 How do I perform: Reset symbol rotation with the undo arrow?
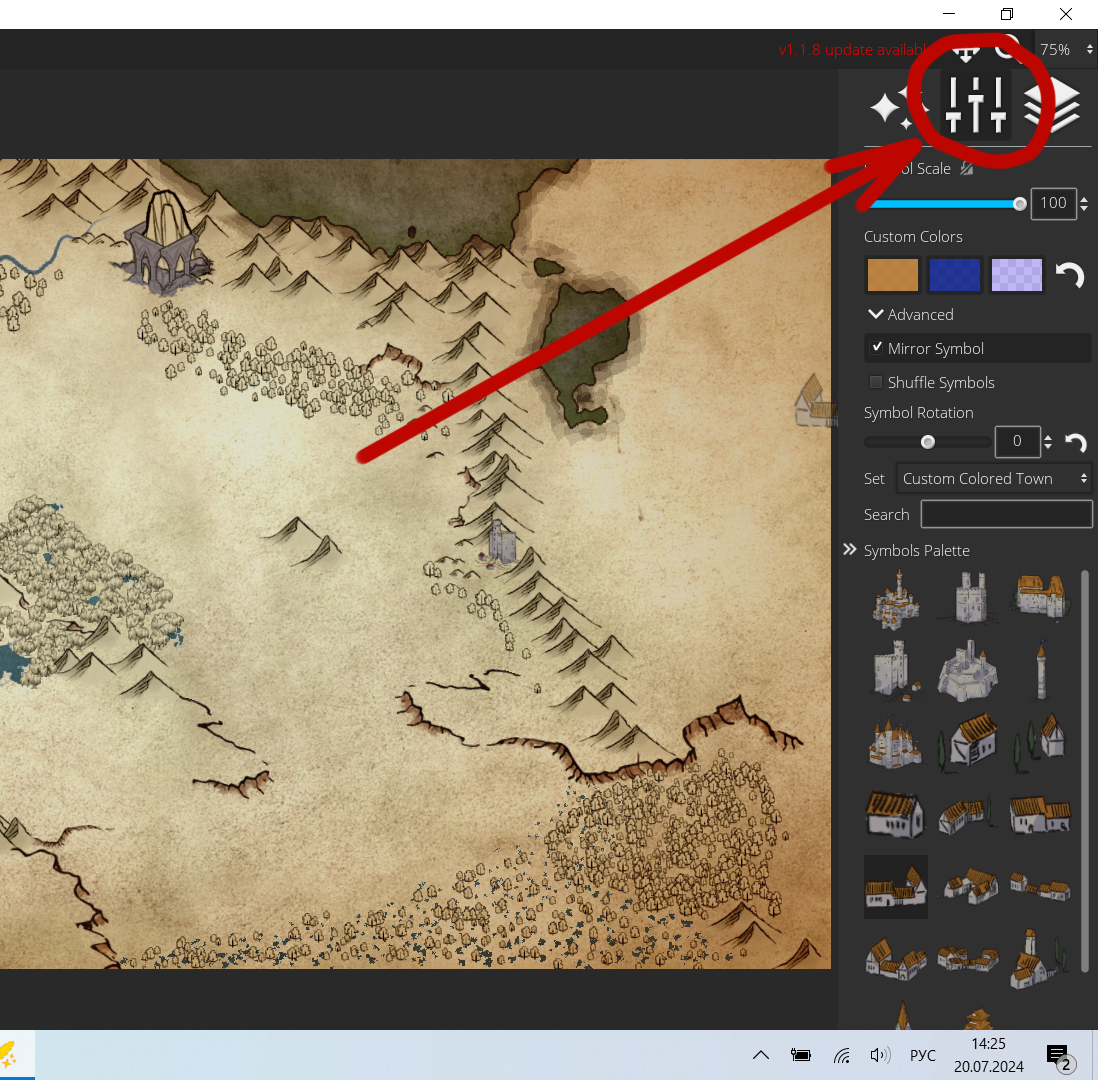click(x=1076, y=442)
